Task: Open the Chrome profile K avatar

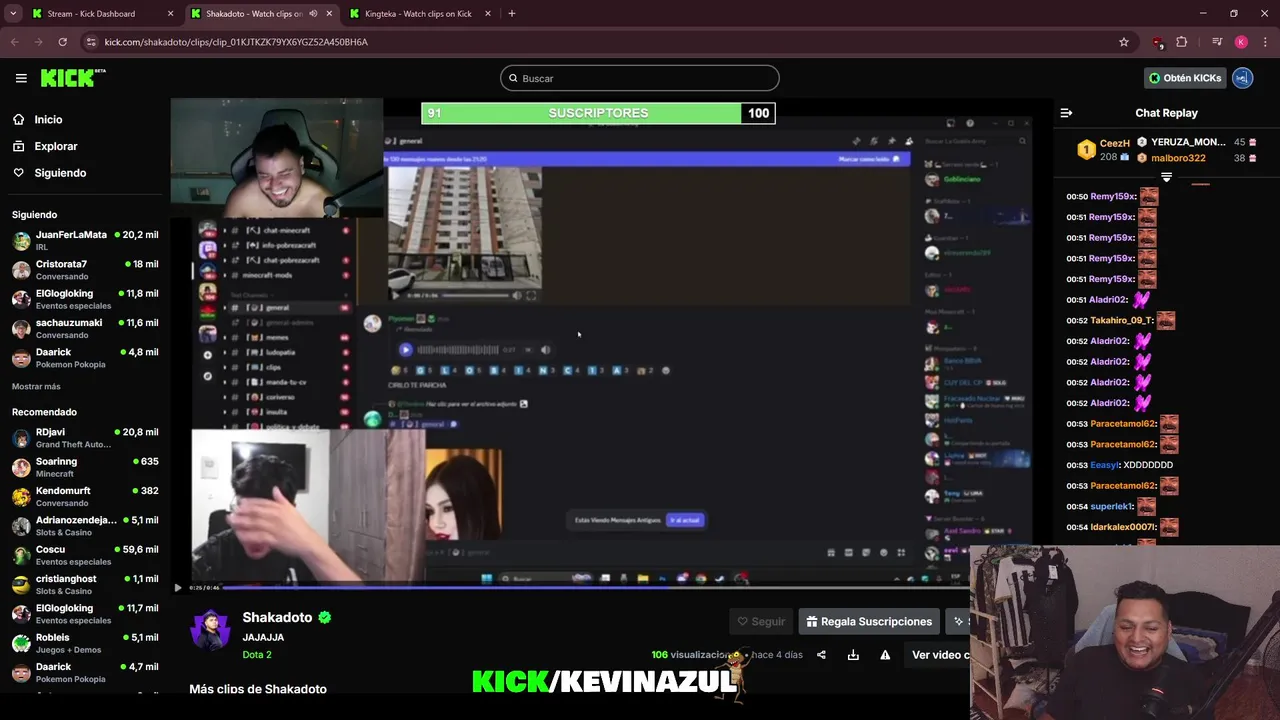Action: [x=1241, y=42]
